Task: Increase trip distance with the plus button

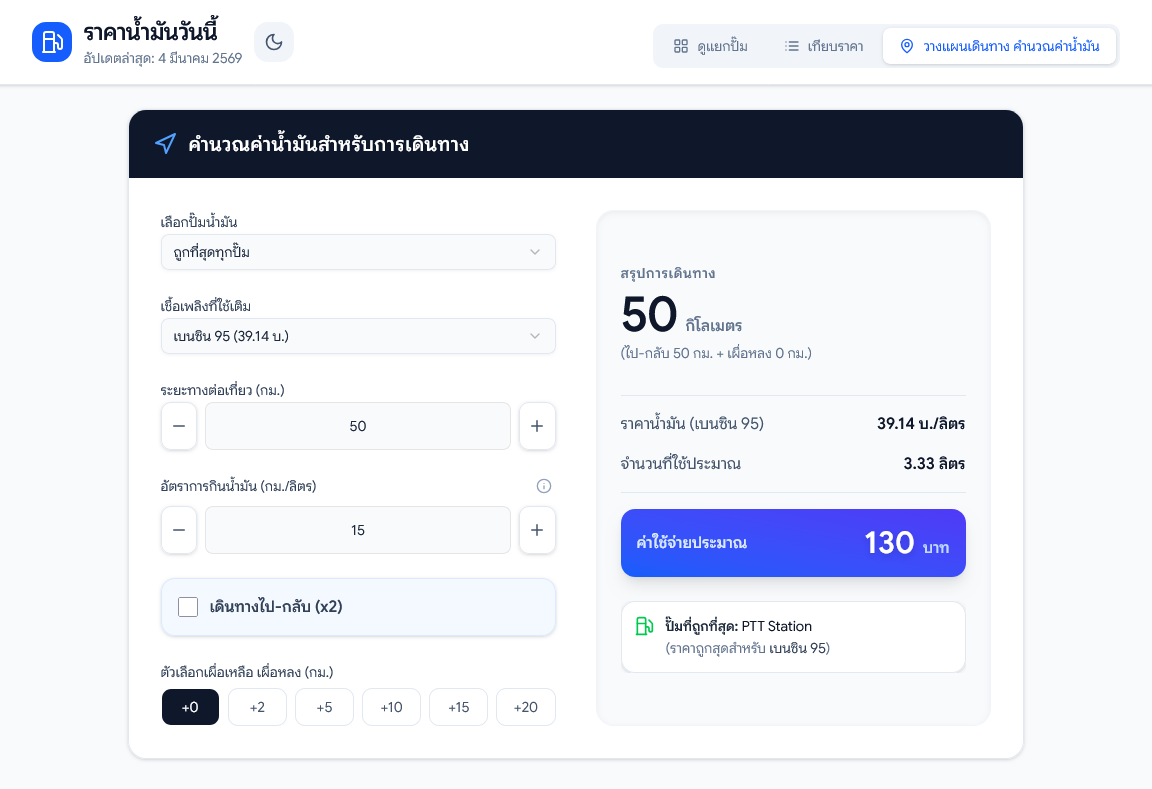Action: point(537,426)
